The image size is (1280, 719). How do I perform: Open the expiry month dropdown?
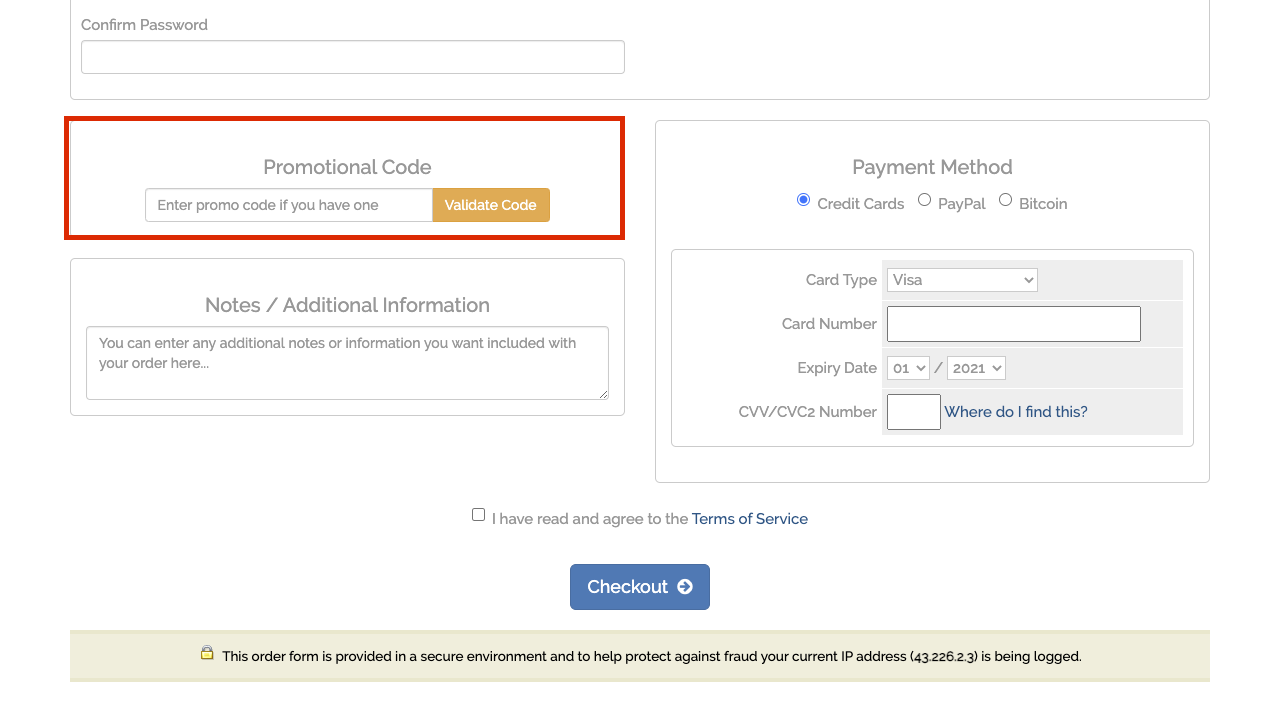click(908, 368)
